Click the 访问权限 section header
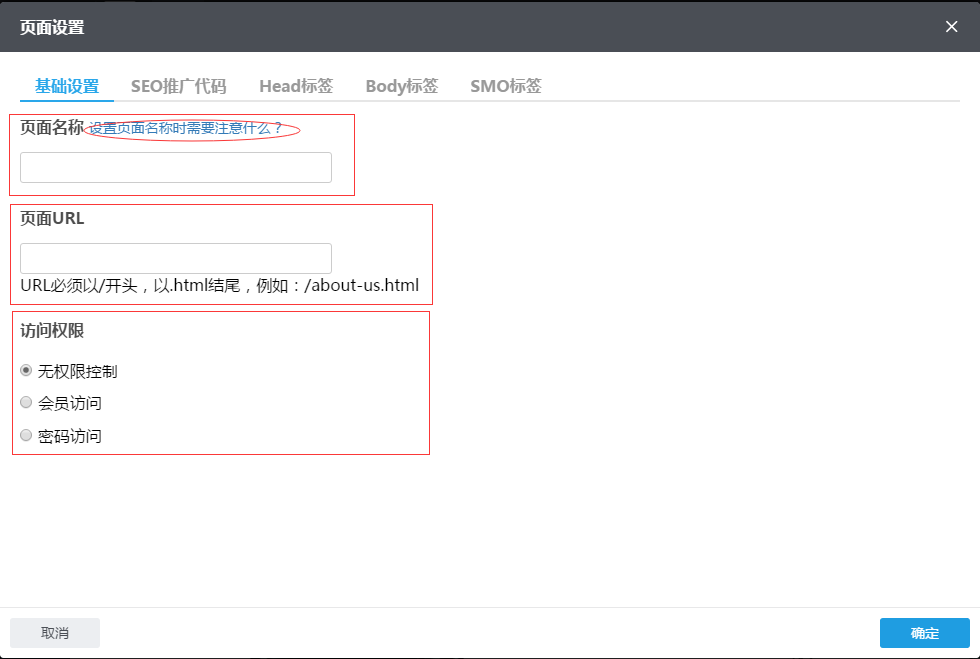Image resolution: width=980 pixels, height=659 pixels. (x=52, y=331)
